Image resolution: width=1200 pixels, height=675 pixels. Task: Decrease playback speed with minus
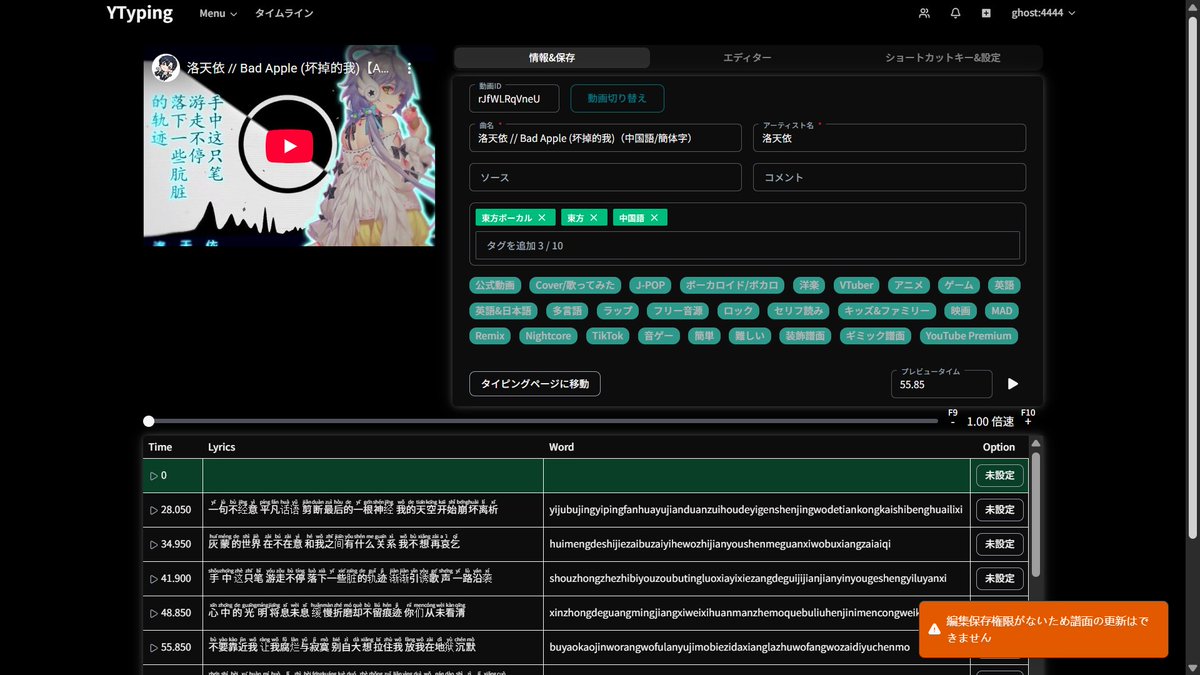tap(952, 421)
